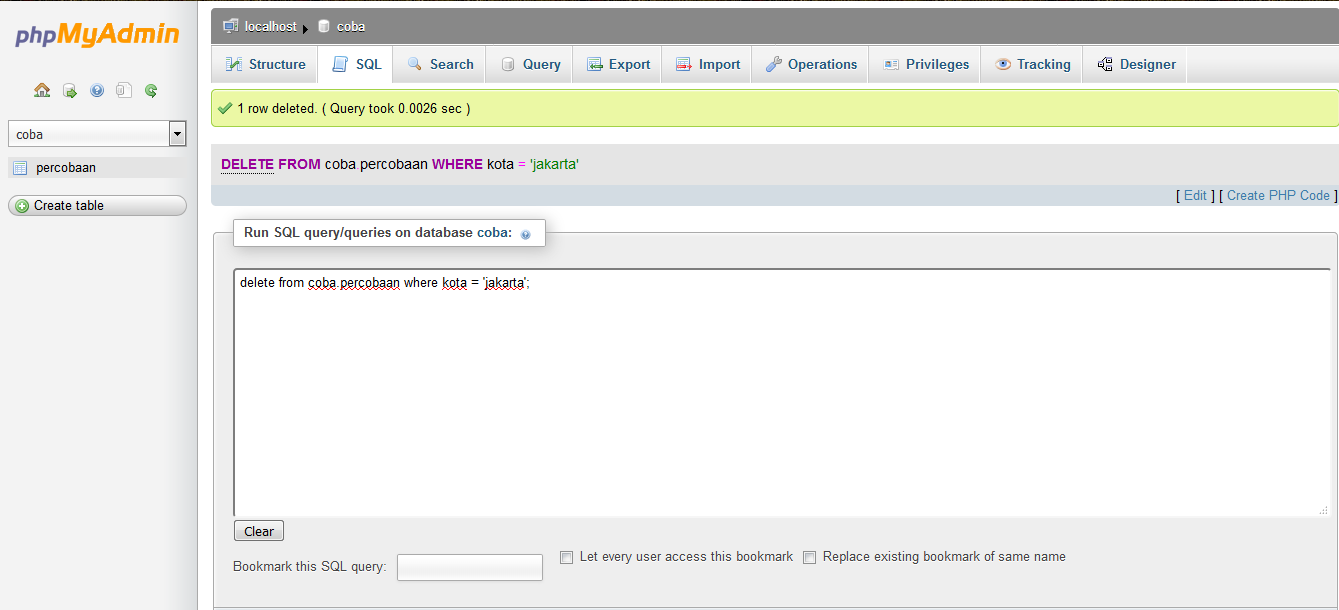This screenshot has height=610, width=1339.
Task: Click the localhost server icon in breadcrumb
Action: [x=231, y=26]
